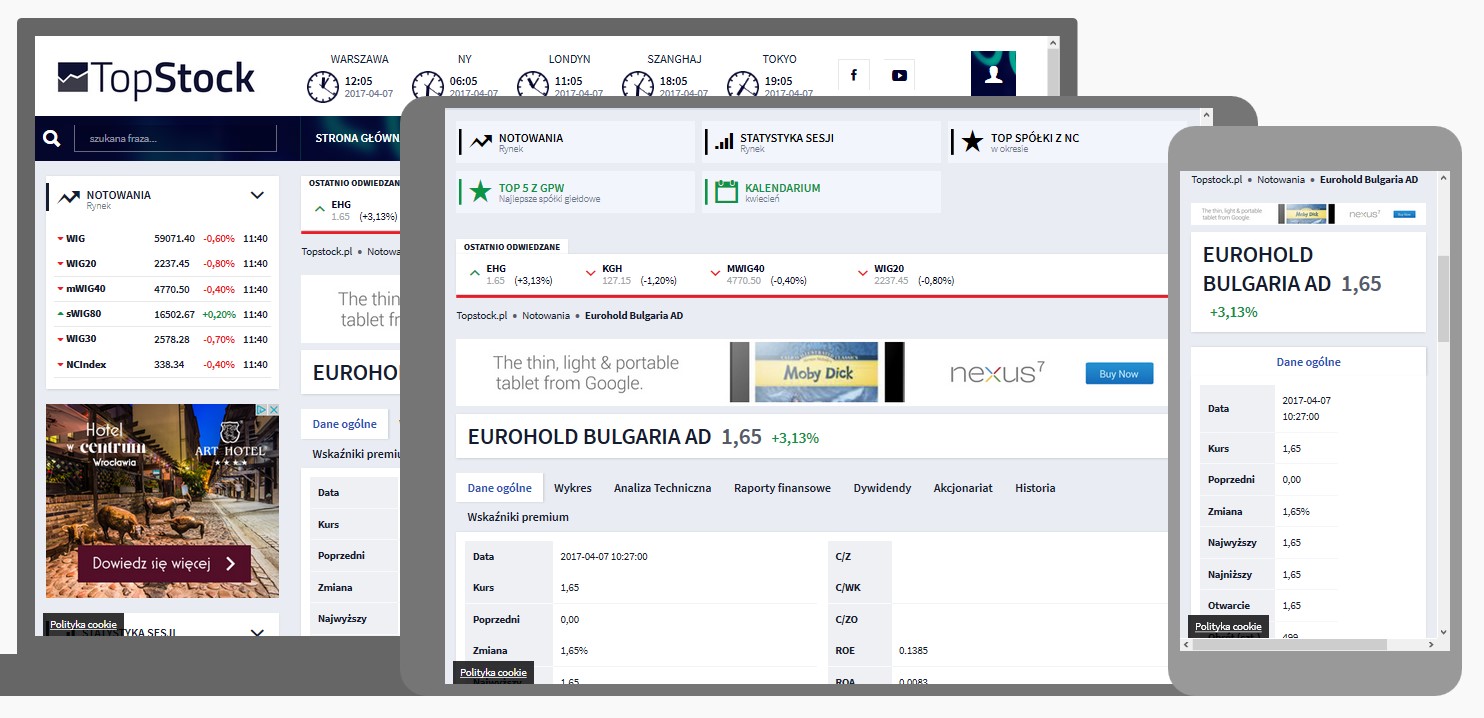Open the Wskaźniki premium tab in tablet view
Viewport: 1484px width, 718px height.
[x=518, y=517]
